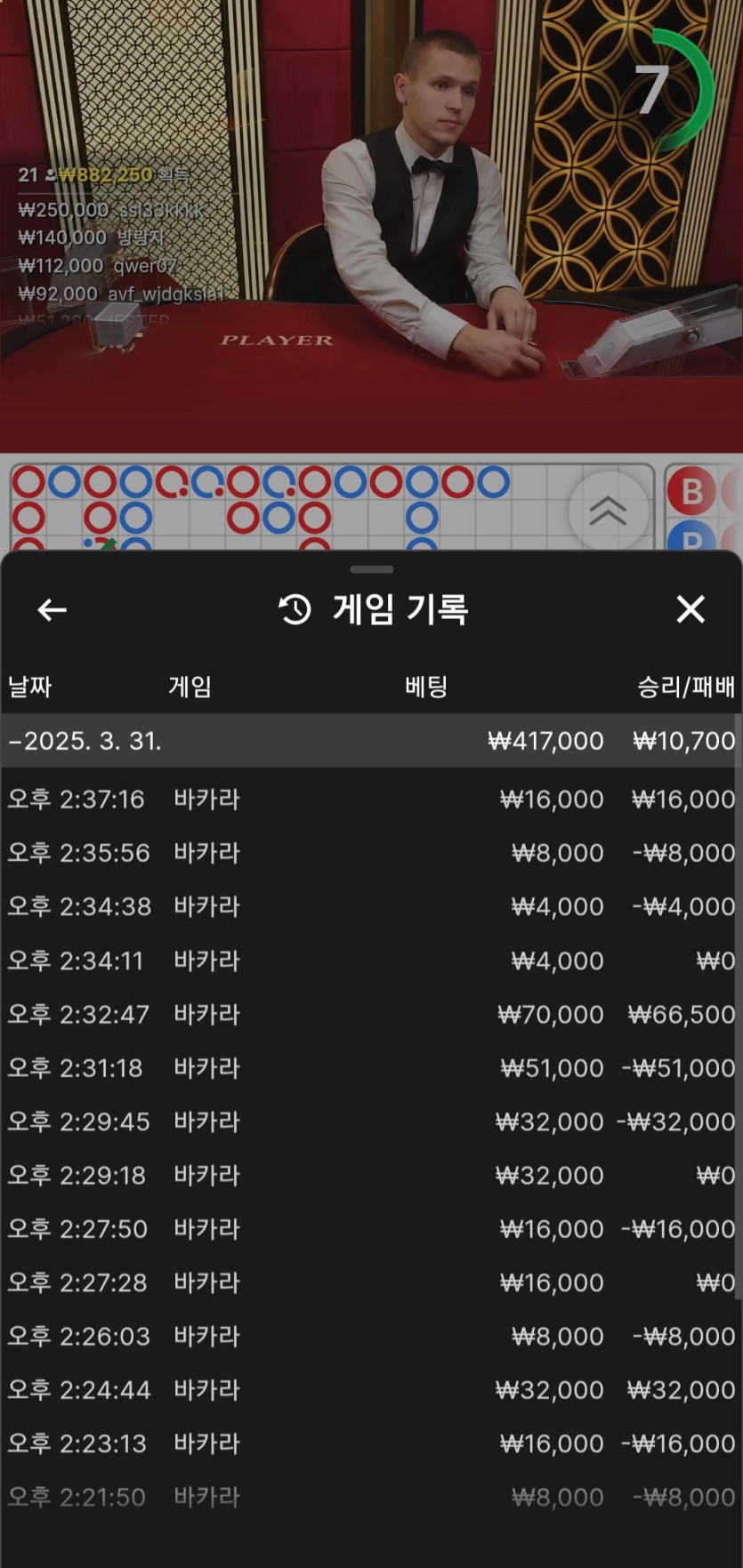Tap the blue P player icon
Image resolution: width=743 pixels, height=1568 pixels.
point(691,537)
